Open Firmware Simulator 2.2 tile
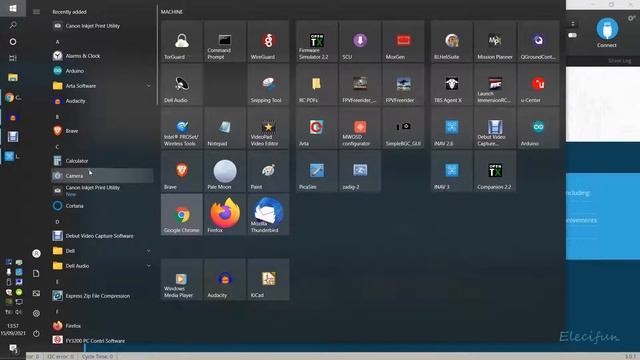The image size is (640, 360). click(317, 42)
